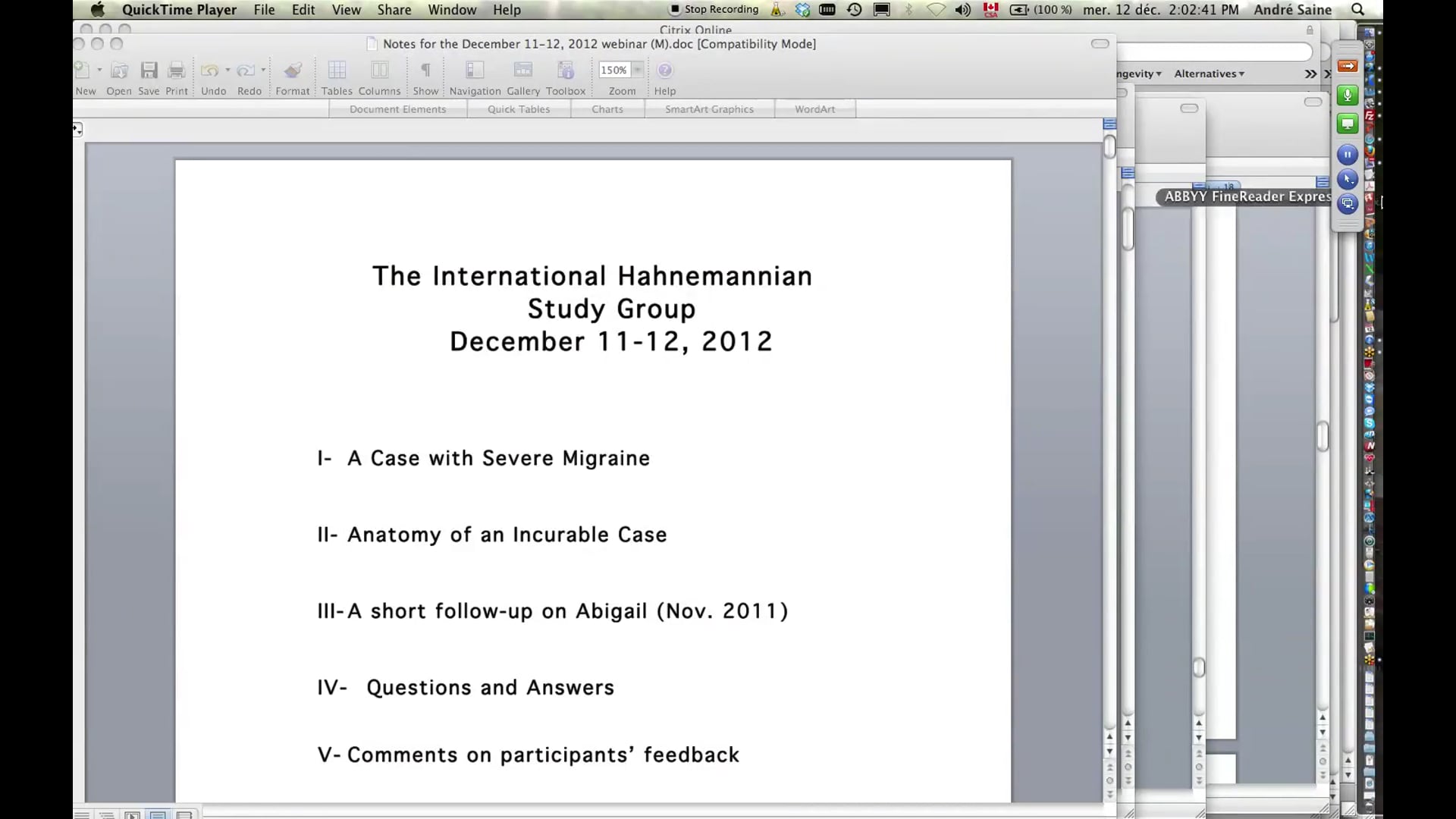1456x819 pixels.
Task: Pause the presentation with the blue pause button
Action: coord(1348,155)
